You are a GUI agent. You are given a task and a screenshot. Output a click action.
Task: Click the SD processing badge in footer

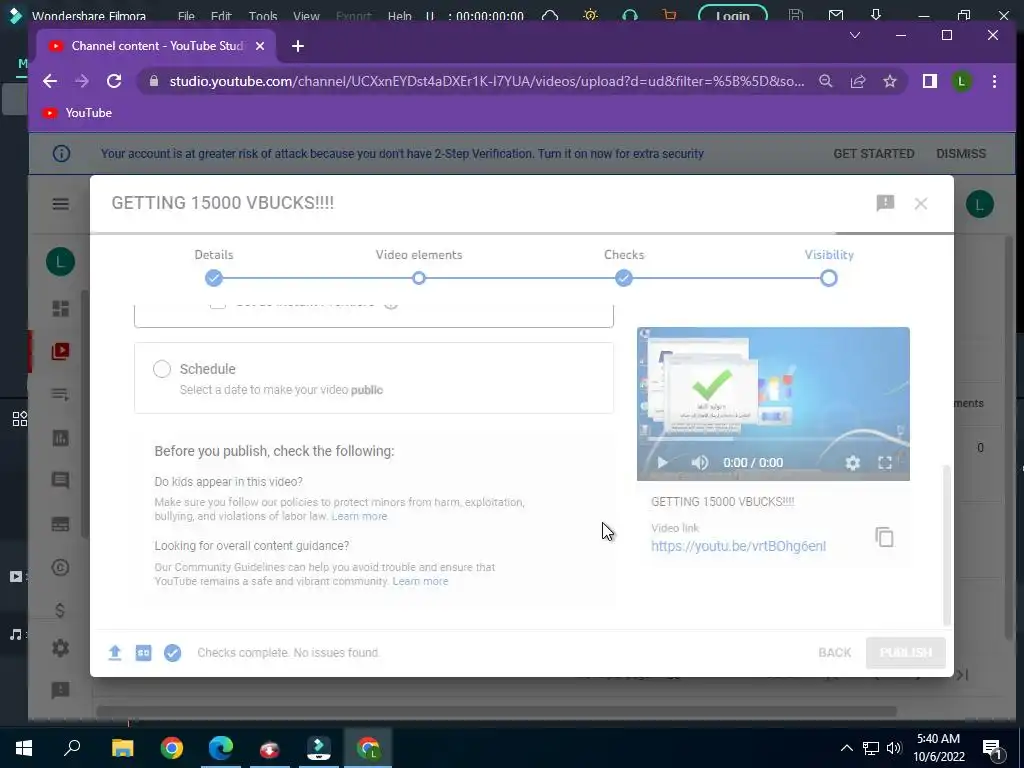tap(144, 652)
